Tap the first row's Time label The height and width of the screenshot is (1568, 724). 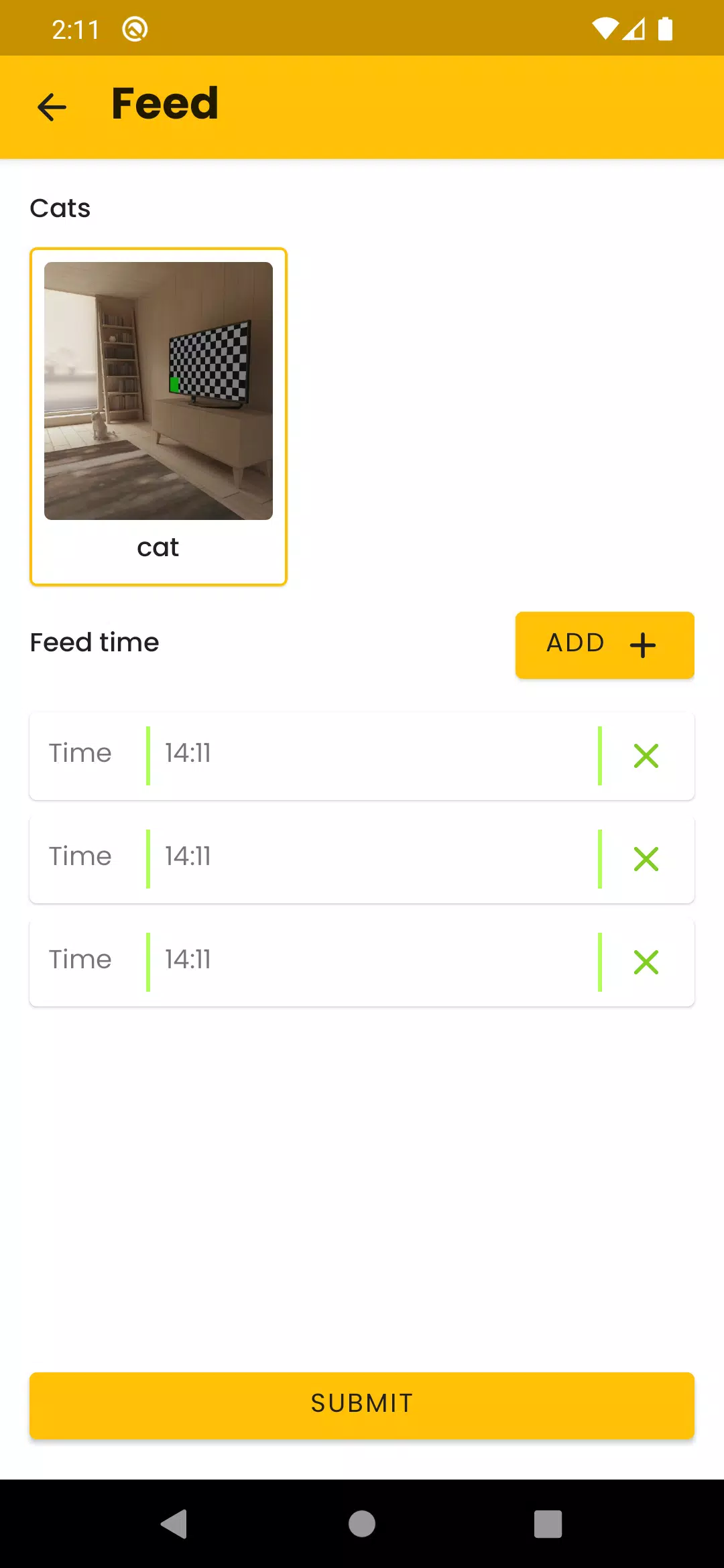[80, 754]
